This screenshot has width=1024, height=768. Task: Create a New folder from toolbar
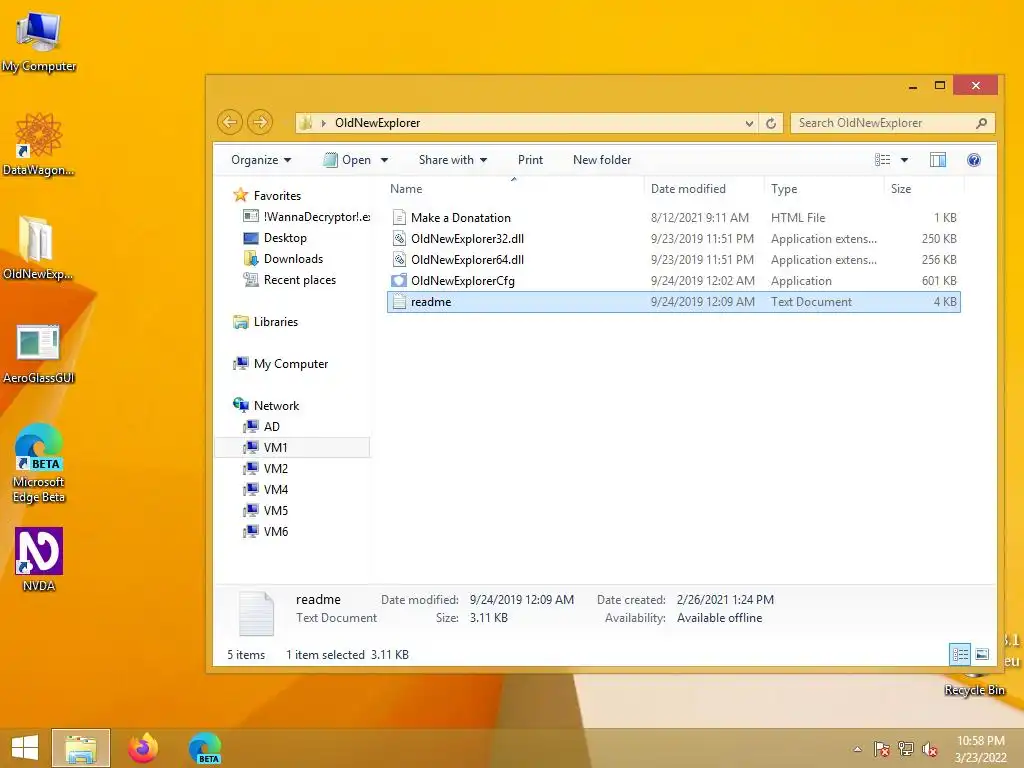click(601, 160)
